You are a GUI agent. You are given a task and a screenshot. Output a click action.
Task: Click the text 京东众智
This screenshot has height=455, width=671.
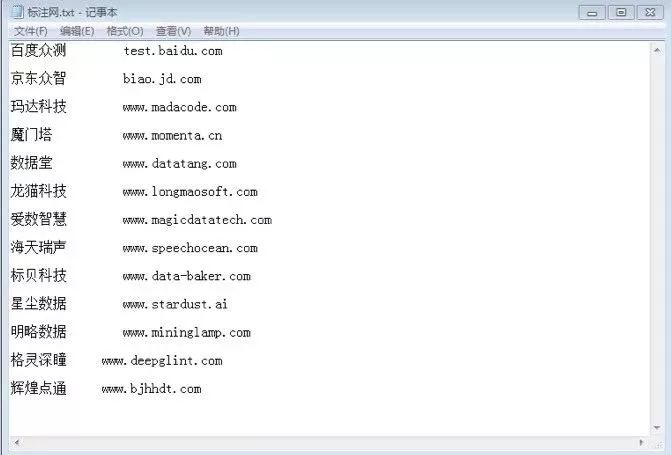tap(39, 78)
